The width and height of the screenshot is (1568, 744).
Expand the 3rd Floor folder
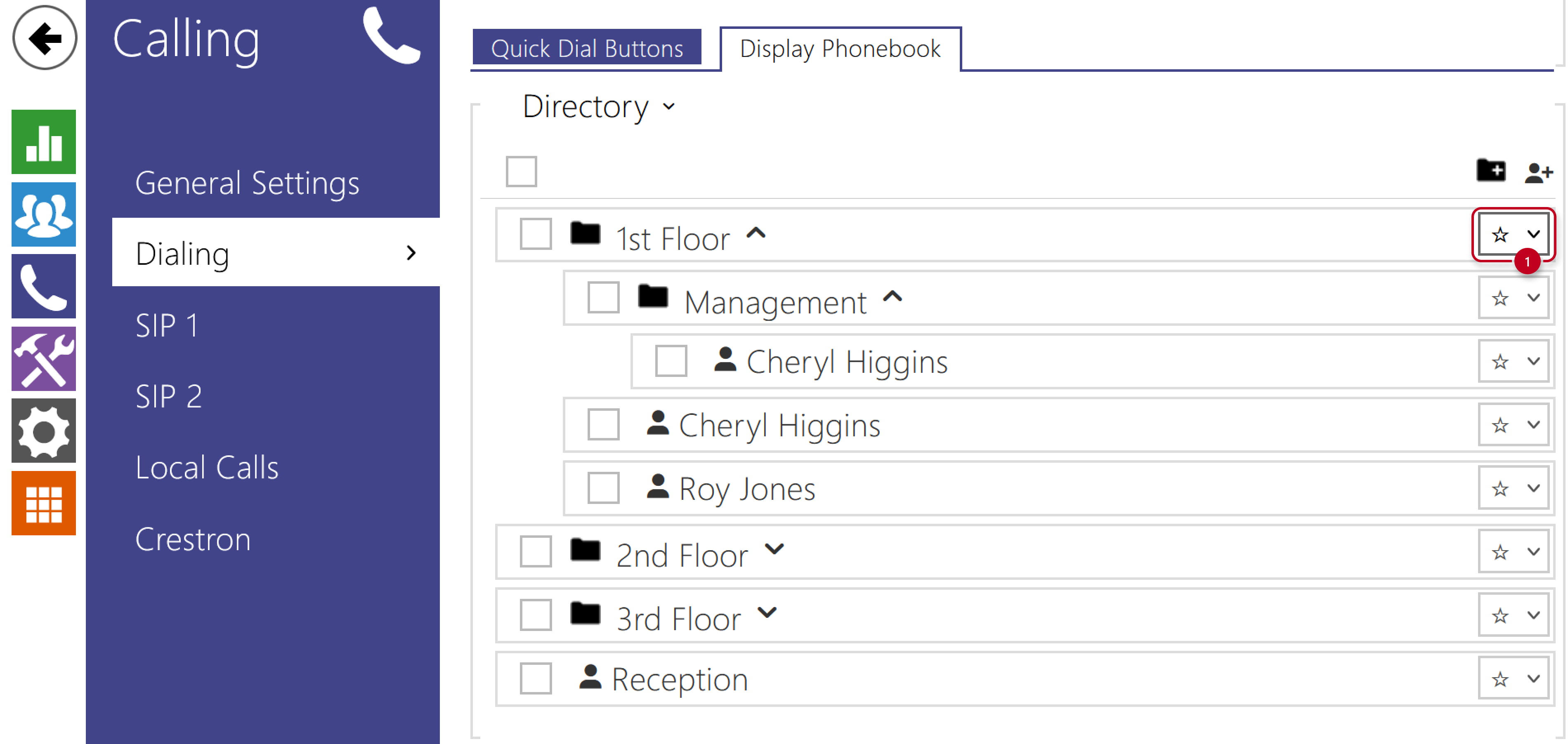click(x=767, y=612)
